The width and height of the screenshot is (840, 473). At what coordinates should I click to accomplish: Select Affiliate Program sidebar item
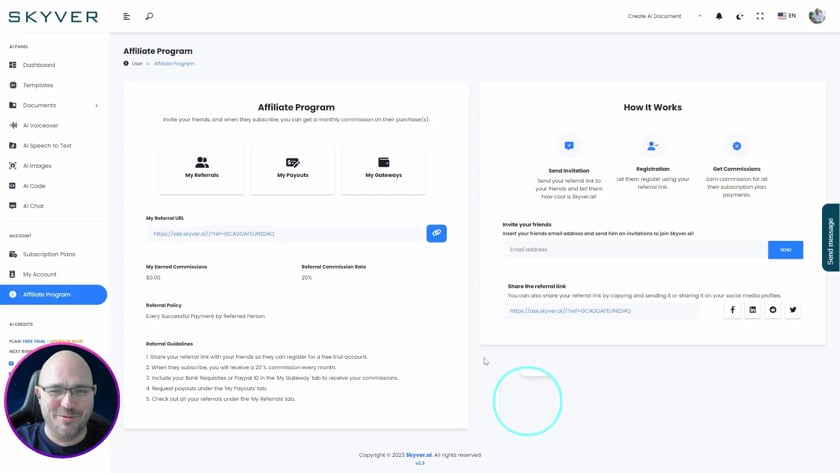[54, 295]
